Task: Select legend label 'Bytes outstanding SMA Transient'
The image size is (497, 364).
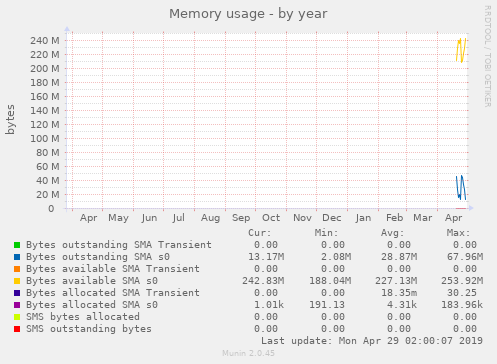Action: [x=119, y=245]
